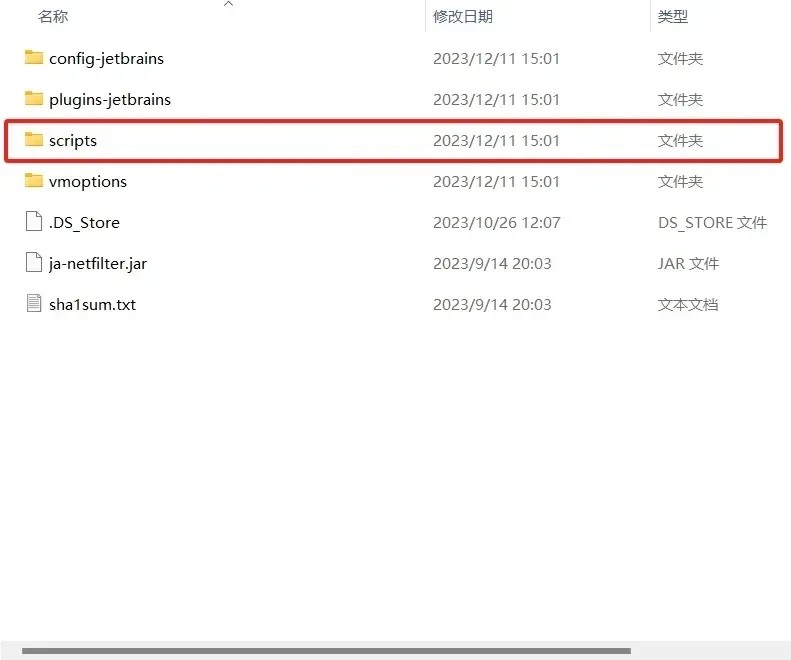
Task: Select the sha1sum.txt file name
Action: [x=92, y=305]
